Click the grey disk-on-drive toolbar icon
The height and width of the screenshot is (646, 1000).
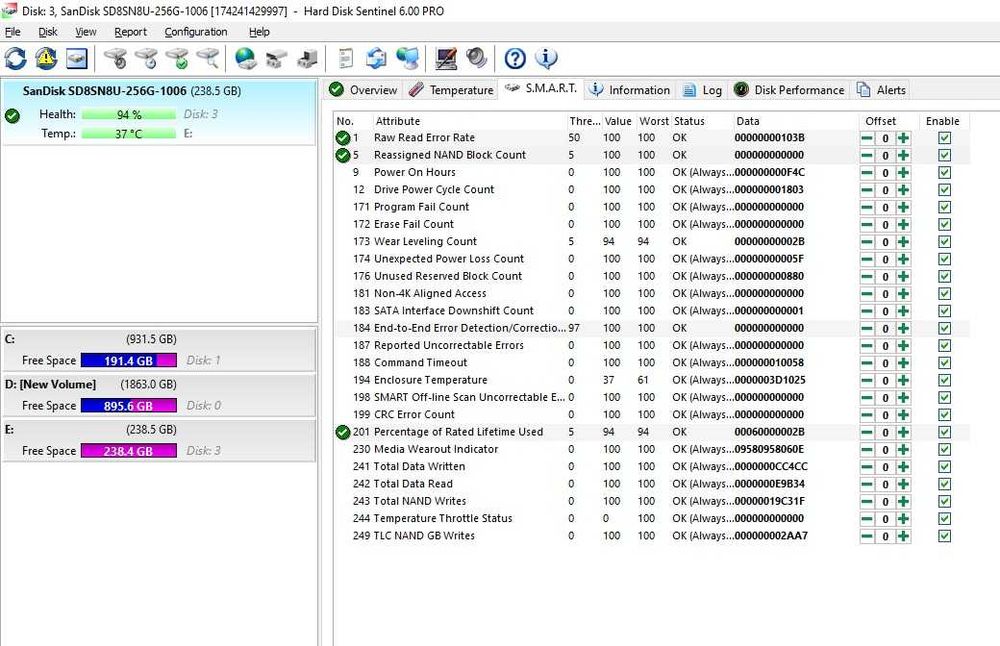[x=276, y=59]
